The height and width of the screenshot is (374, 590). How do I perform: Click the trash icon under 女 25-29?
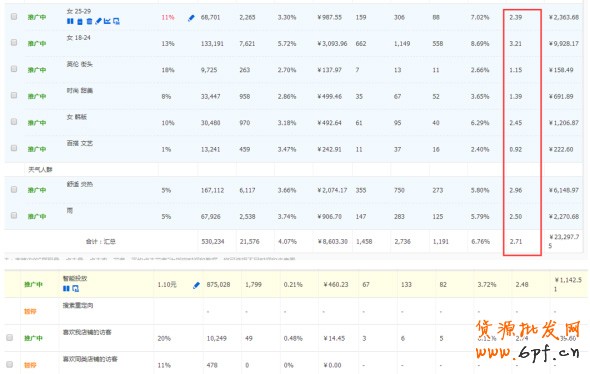point(90,21)
